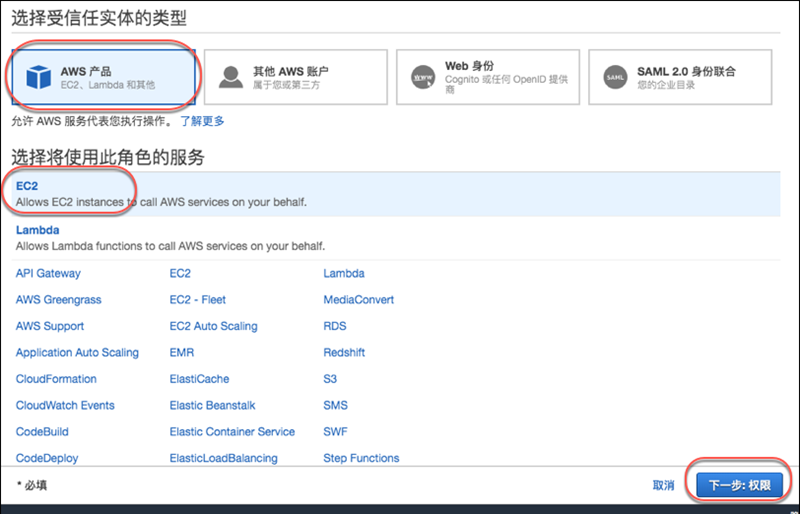This screenshot has height=514, width=800.
Task: Select the EMR service link
Action: [x=181, y=353]
